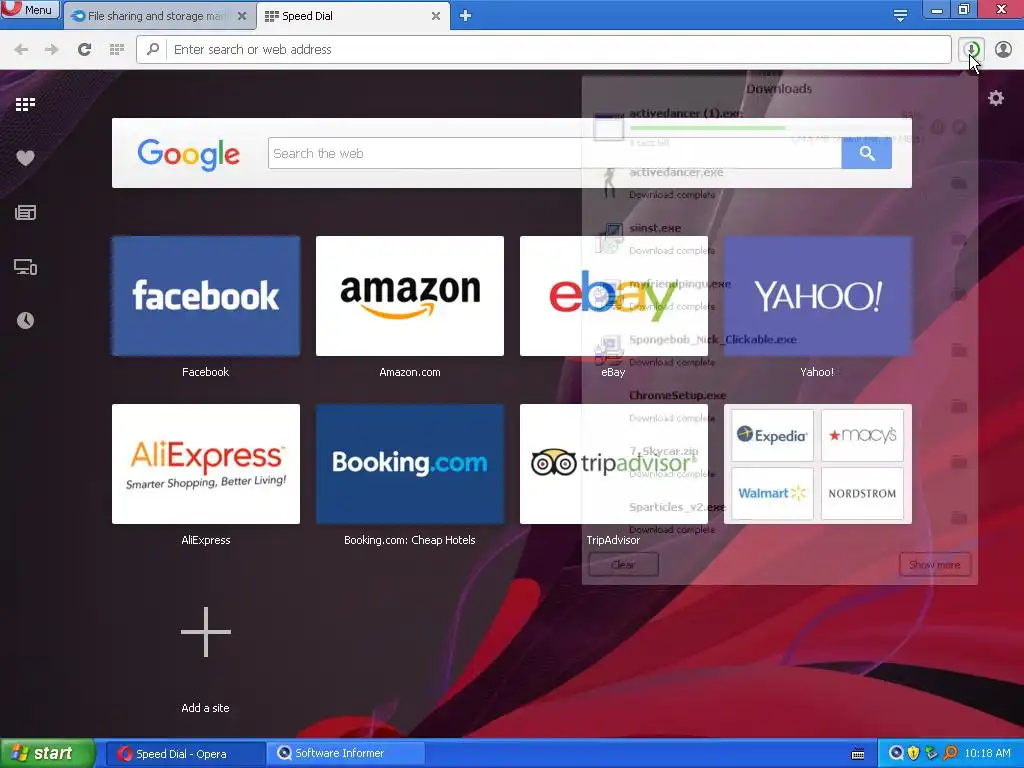1024x768 pixels.
Task: Click the blue Google search button
Action: pos(867,153)
